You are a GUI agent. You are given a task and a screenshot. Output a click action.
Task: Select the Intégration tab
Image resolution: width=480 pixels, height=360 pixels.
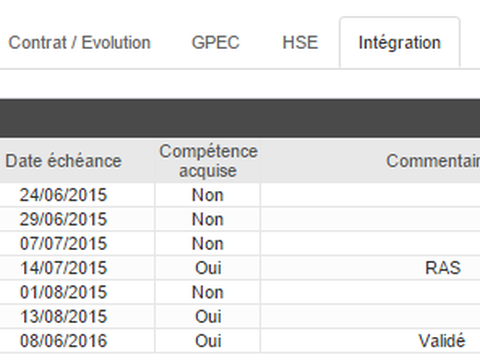[400, 43]
